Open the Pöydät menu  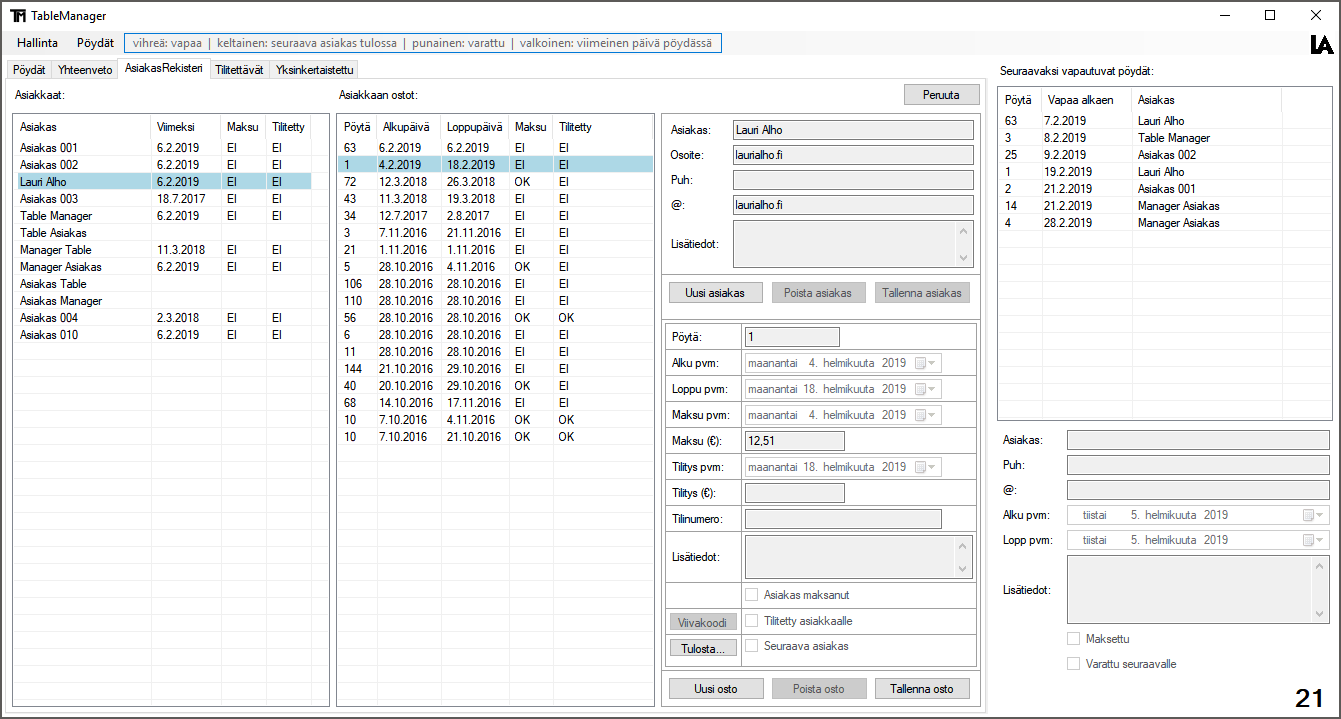pos(94,43)
